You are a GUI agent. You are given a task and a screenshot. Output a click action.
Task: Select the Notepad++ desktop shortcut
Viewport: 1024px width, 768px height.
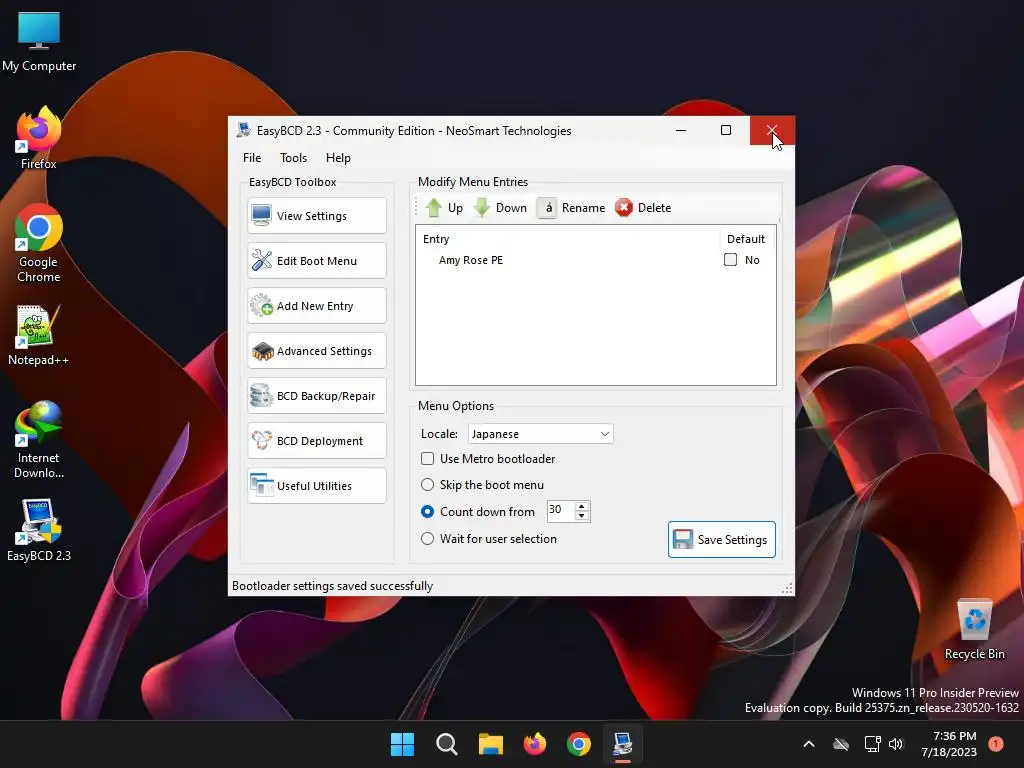tap(39, 335)
